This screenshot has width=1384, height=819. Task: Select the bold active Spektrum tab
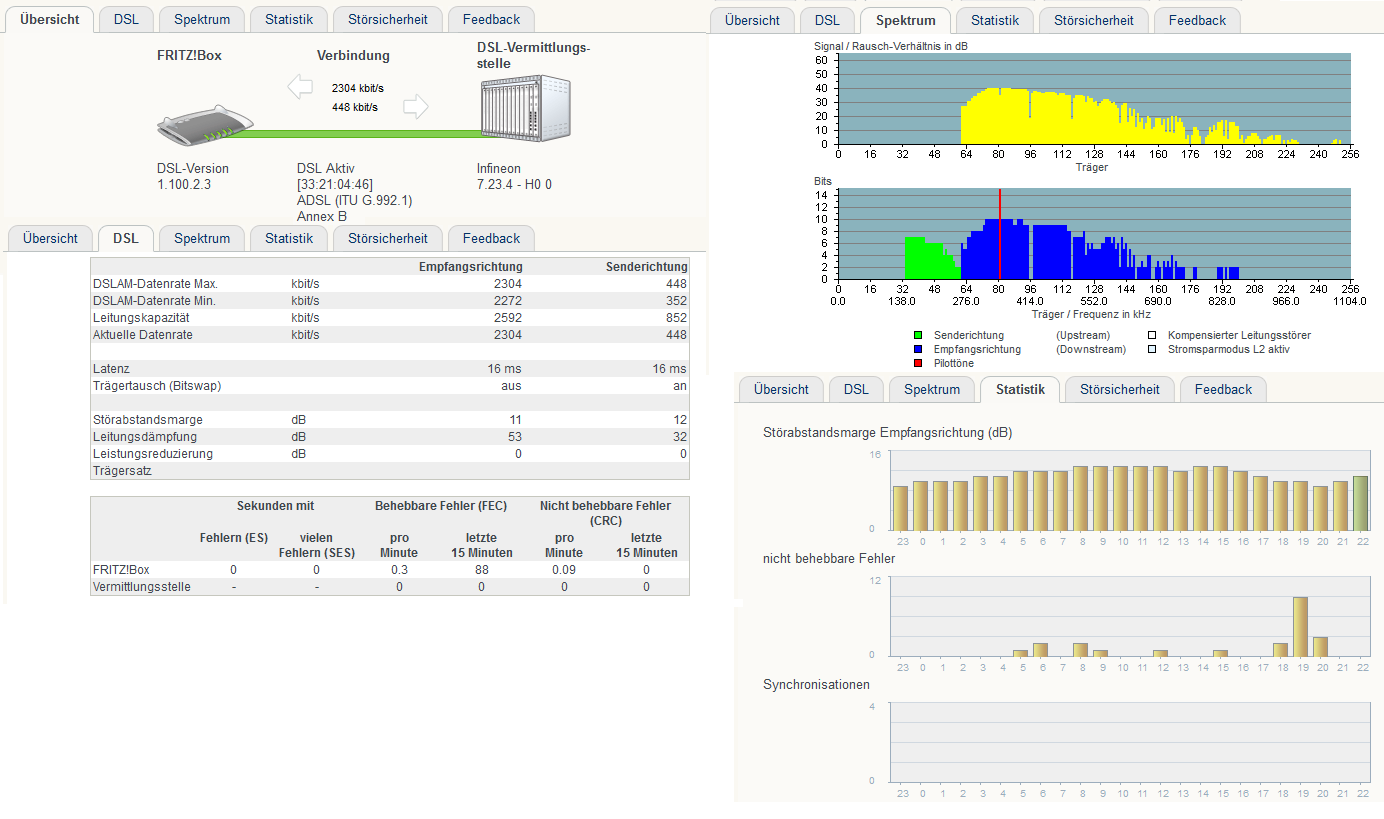coord(905,20)
